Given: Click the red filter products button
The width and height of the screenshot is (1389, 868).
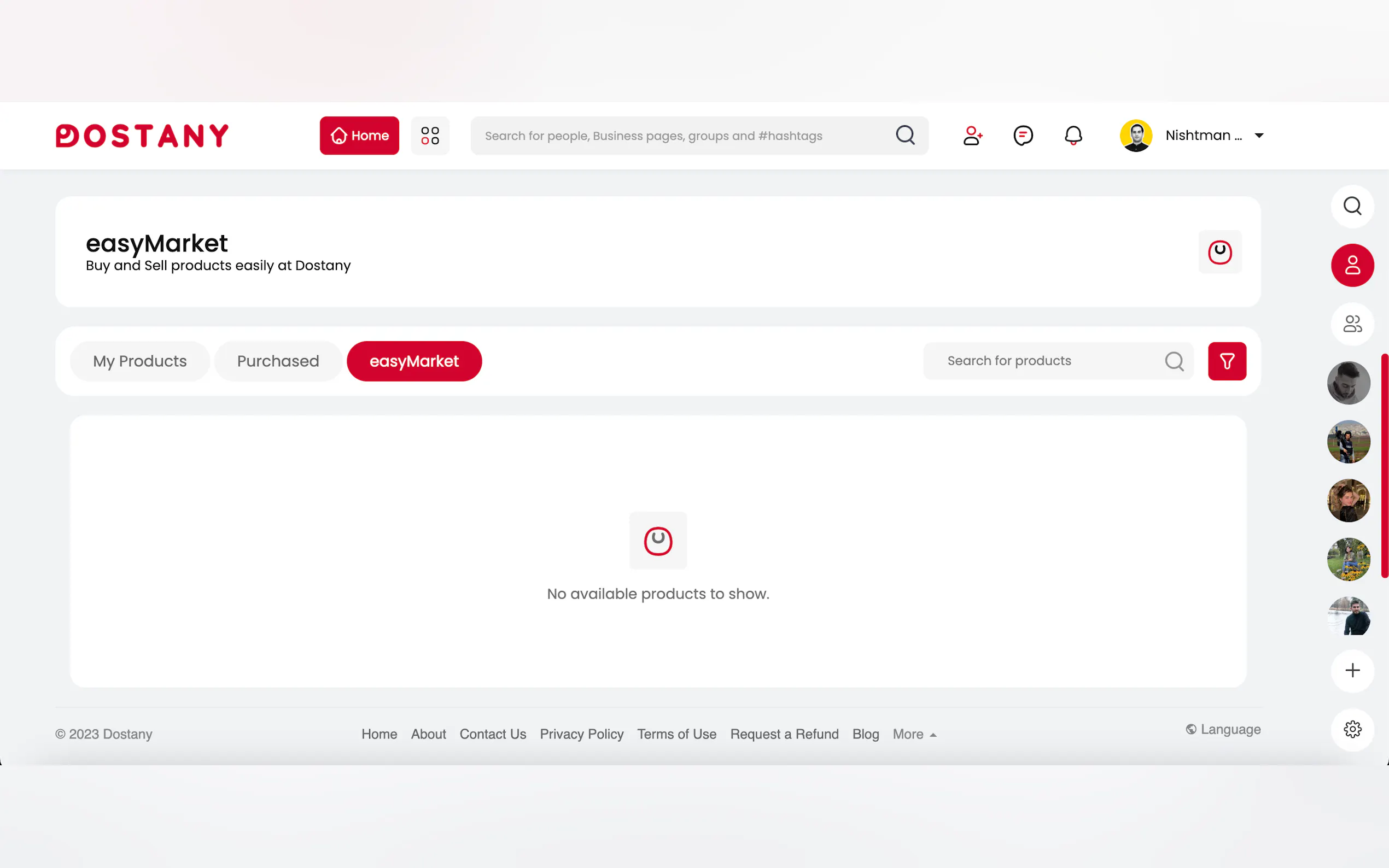Looking at the screenshot, I should point(1227,361).
